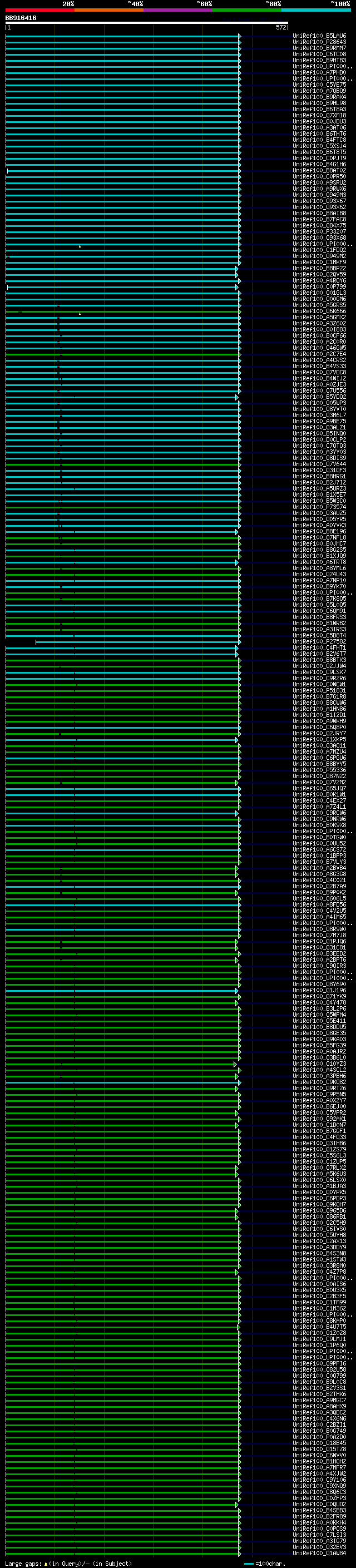The height and width of the screenshot is (1568, 356).
Task: Select the hit label UniRef100_Q15TZ8
Action: [319, 1450]
